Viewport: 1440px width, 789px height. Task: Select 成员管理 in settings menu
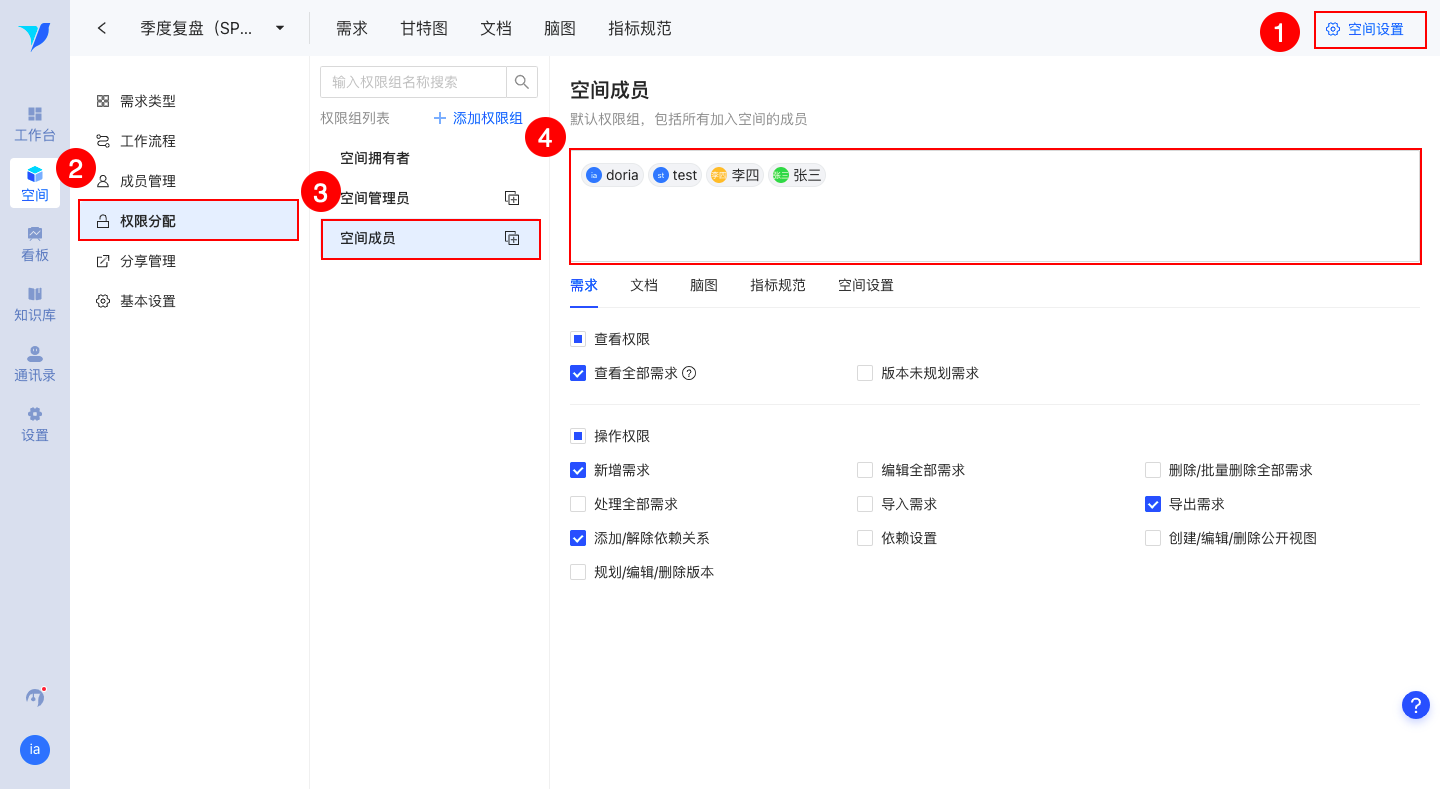[x=148, y=181]
